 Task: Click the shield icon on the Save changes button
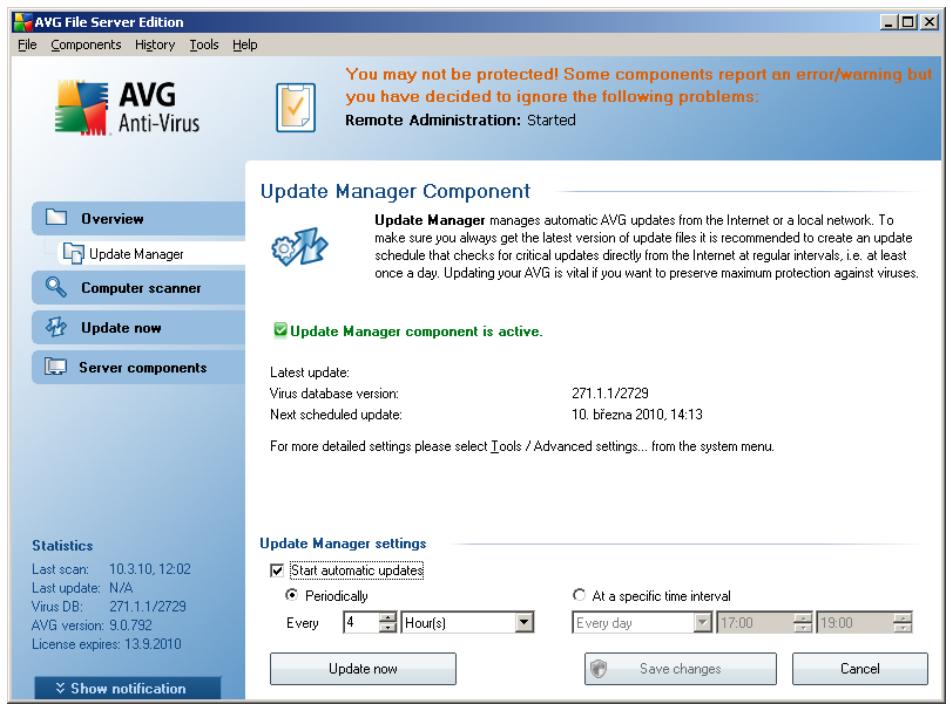click(599, 668)
